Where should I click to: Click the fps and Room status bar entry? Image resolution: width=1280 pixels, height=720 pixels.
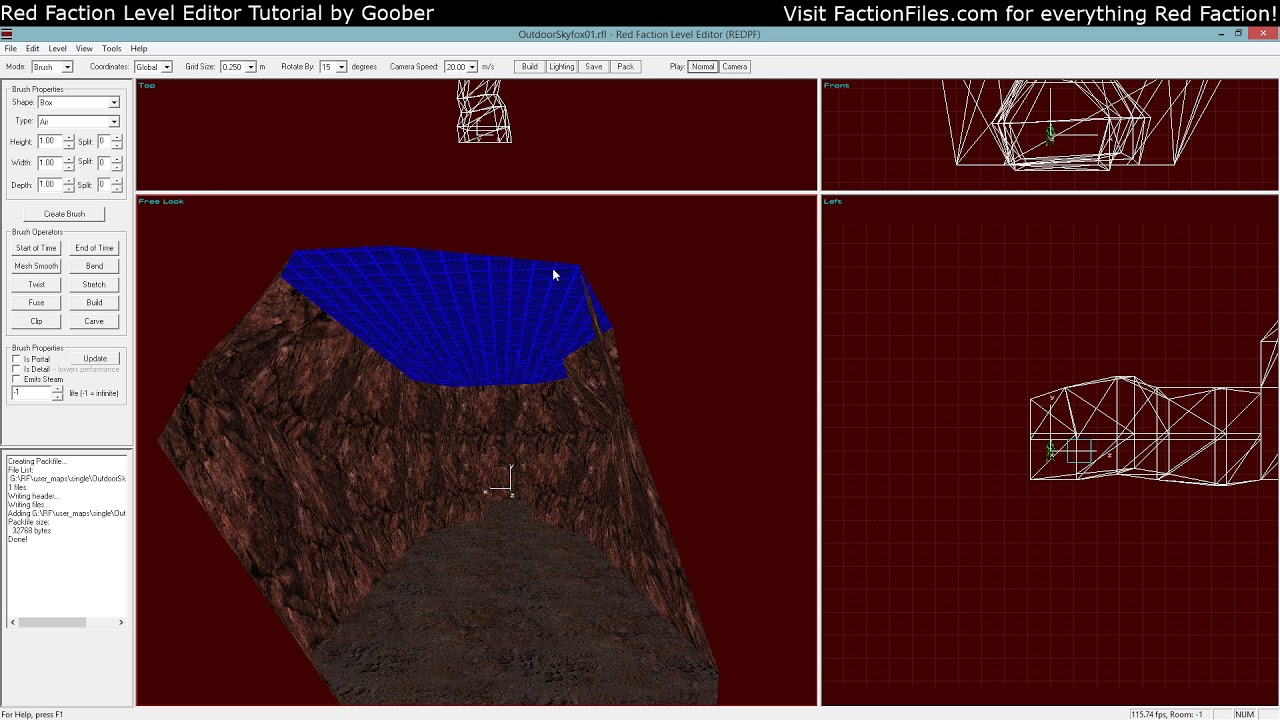1166,715
